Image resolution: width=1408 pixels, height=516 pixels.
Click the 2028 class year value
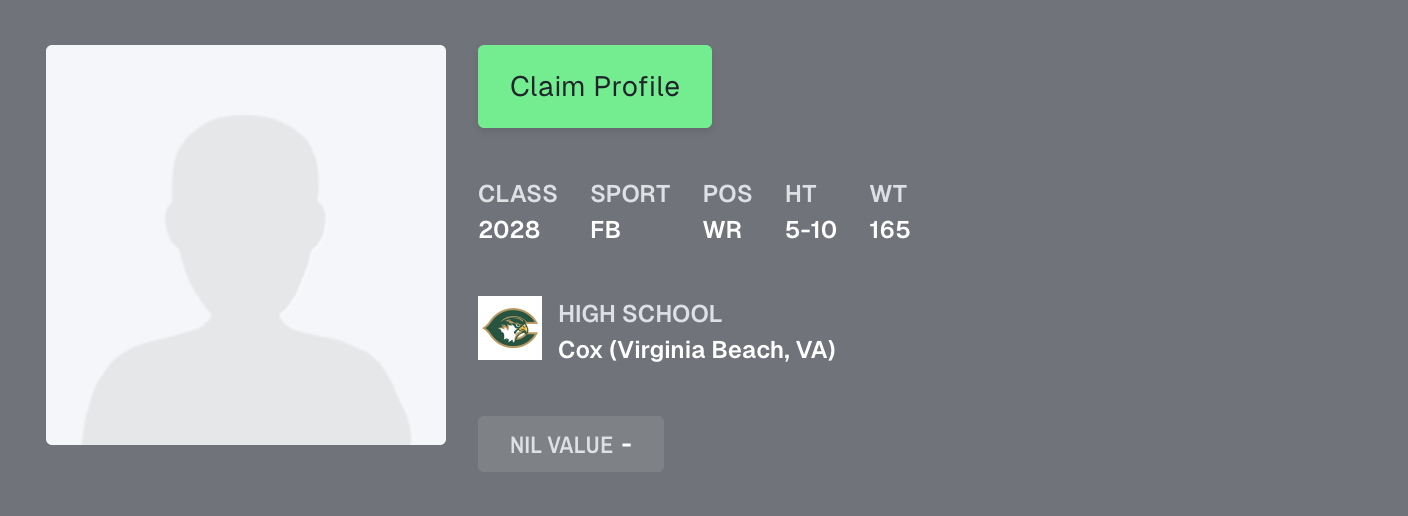(509, 230)
